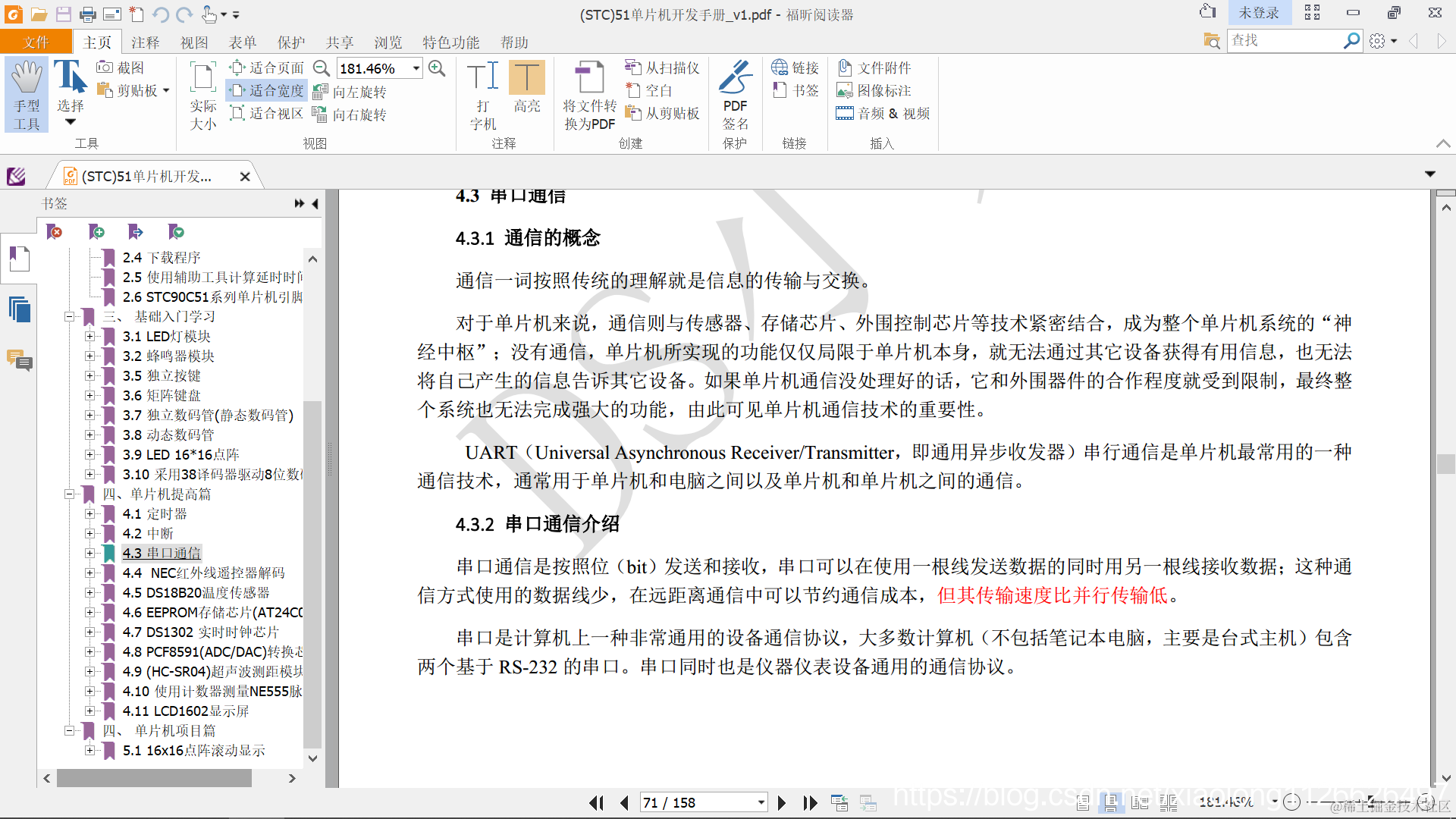Screen dimensions: 1456x819
Task: Rotate the page left (向左旋转)
Action: coord(350,92)
